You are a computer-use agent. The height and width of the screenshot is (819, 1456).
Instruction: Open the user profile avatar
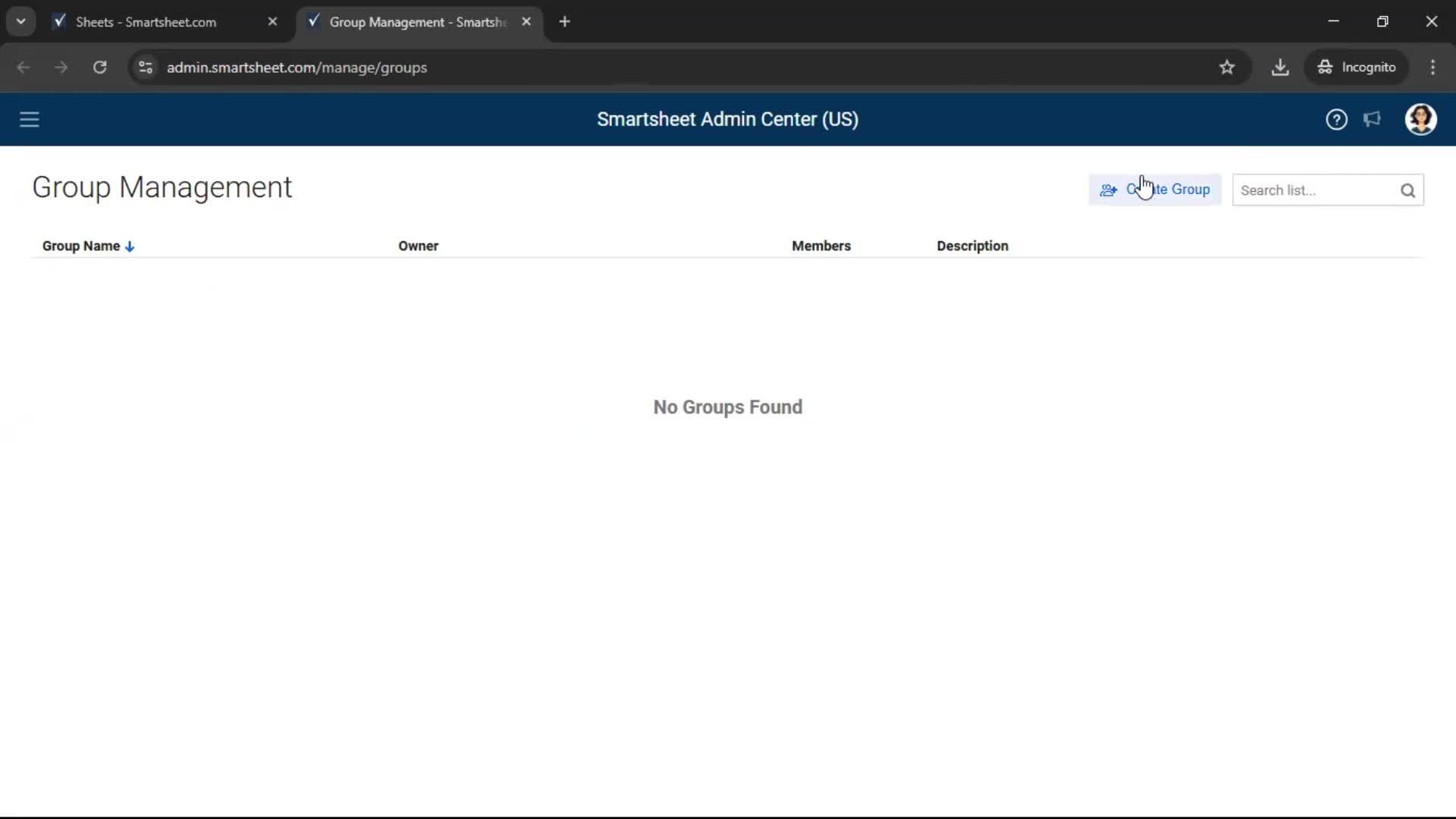point(1421,119)
